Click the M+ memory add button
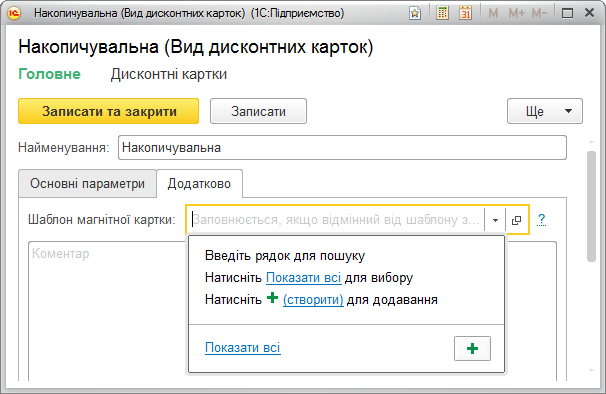This screenshot has height=394, width=606. pos(516,14)
